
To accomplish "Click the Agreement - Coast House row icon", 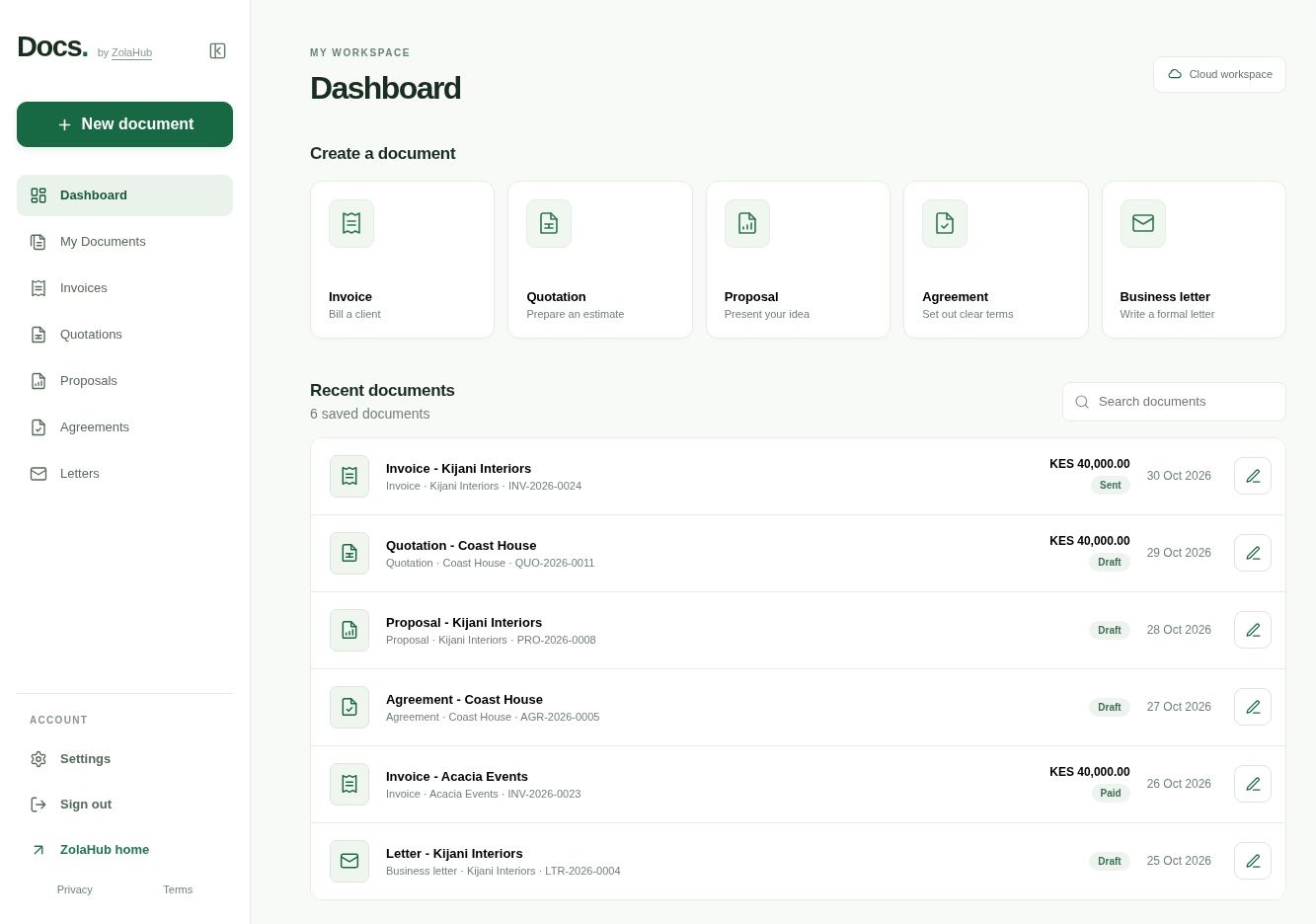I will tap(349, 707).
